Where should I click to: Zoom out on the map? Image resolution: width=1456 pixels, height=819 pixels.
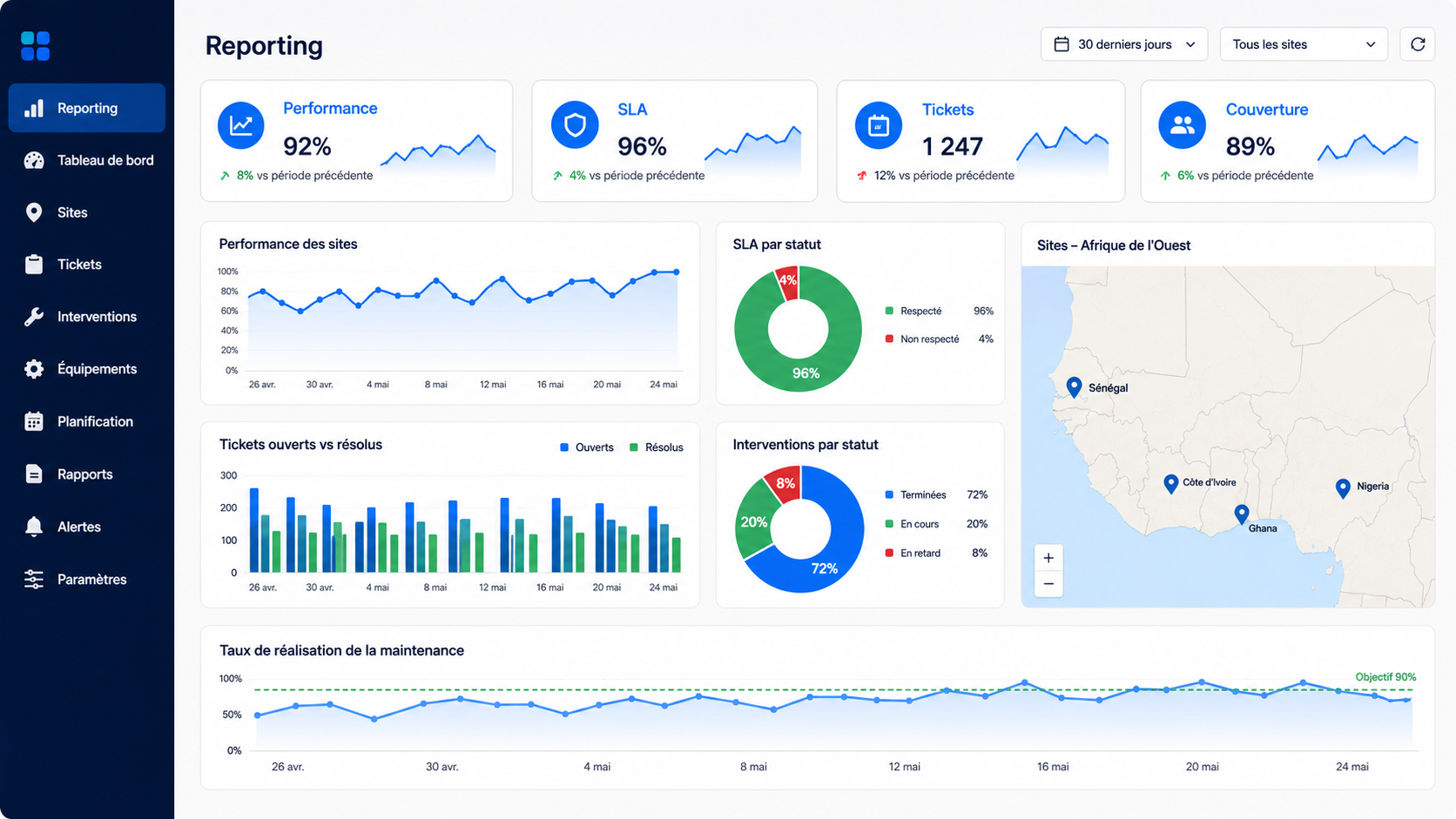[x=1048, y=584]
